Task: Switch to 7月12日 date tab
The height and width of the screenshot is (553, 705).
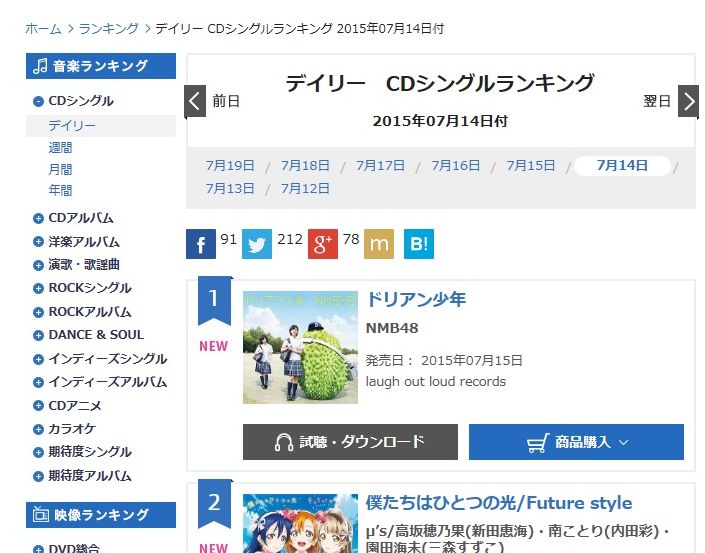Action: pos(305,188)
